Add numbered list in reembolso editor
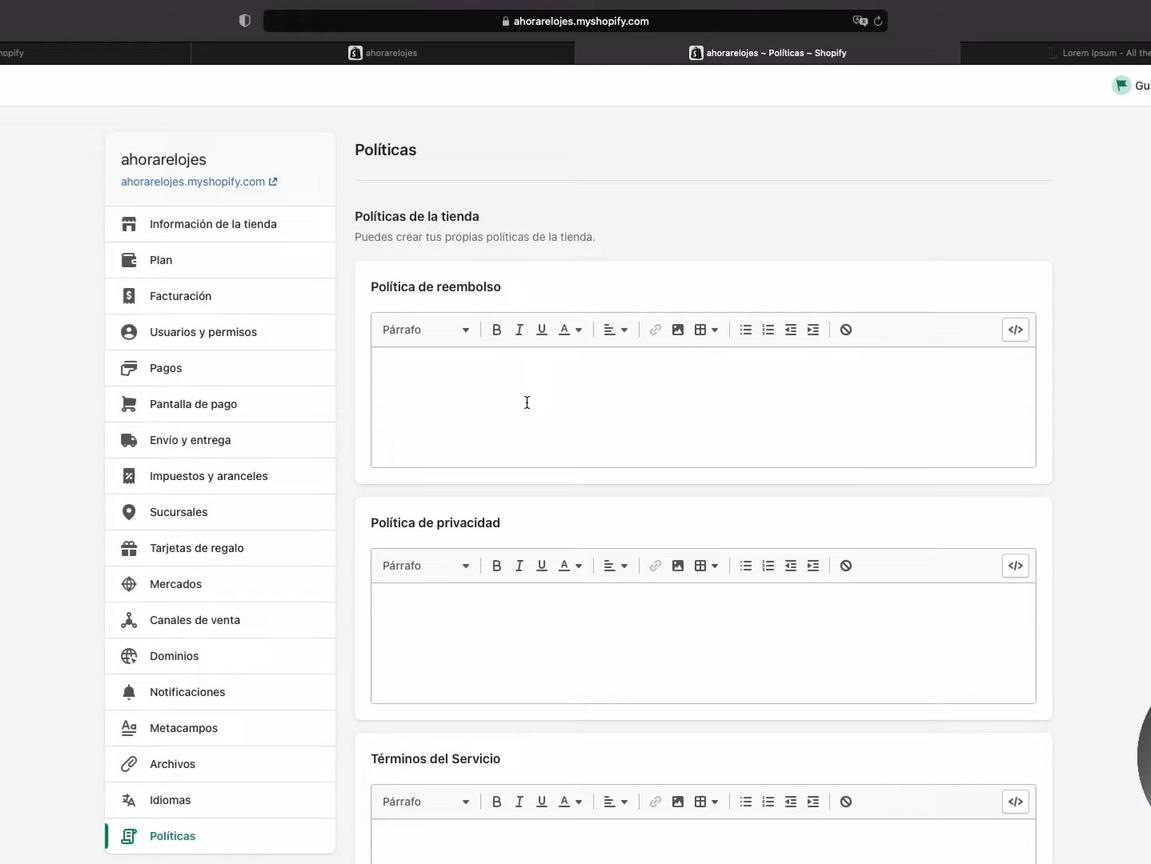1151x864 pixels. pos(768,330)
